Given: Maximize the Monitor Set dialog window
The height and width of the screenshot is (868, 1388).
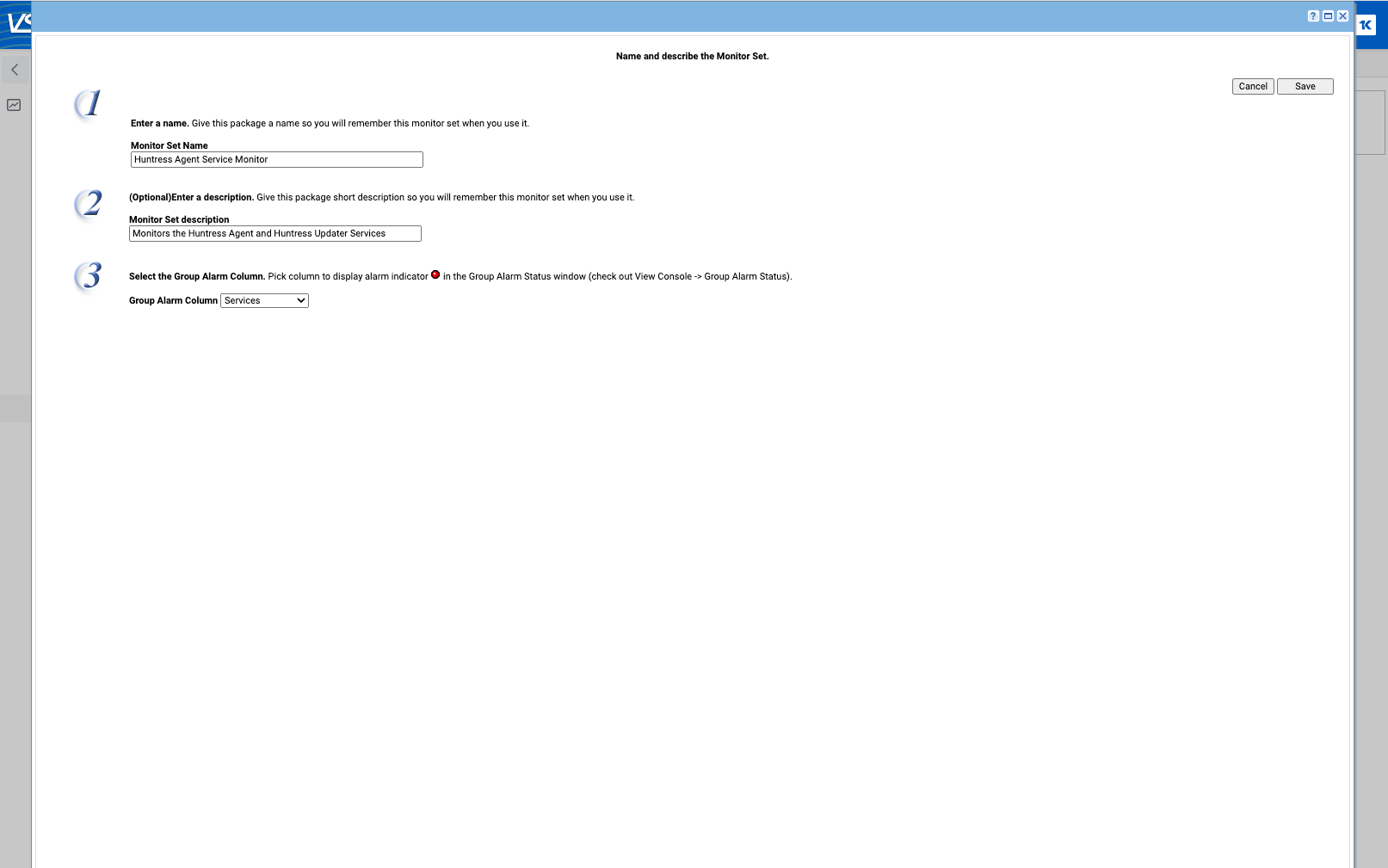Looking at the screenshot, I should pos(1328,16).
